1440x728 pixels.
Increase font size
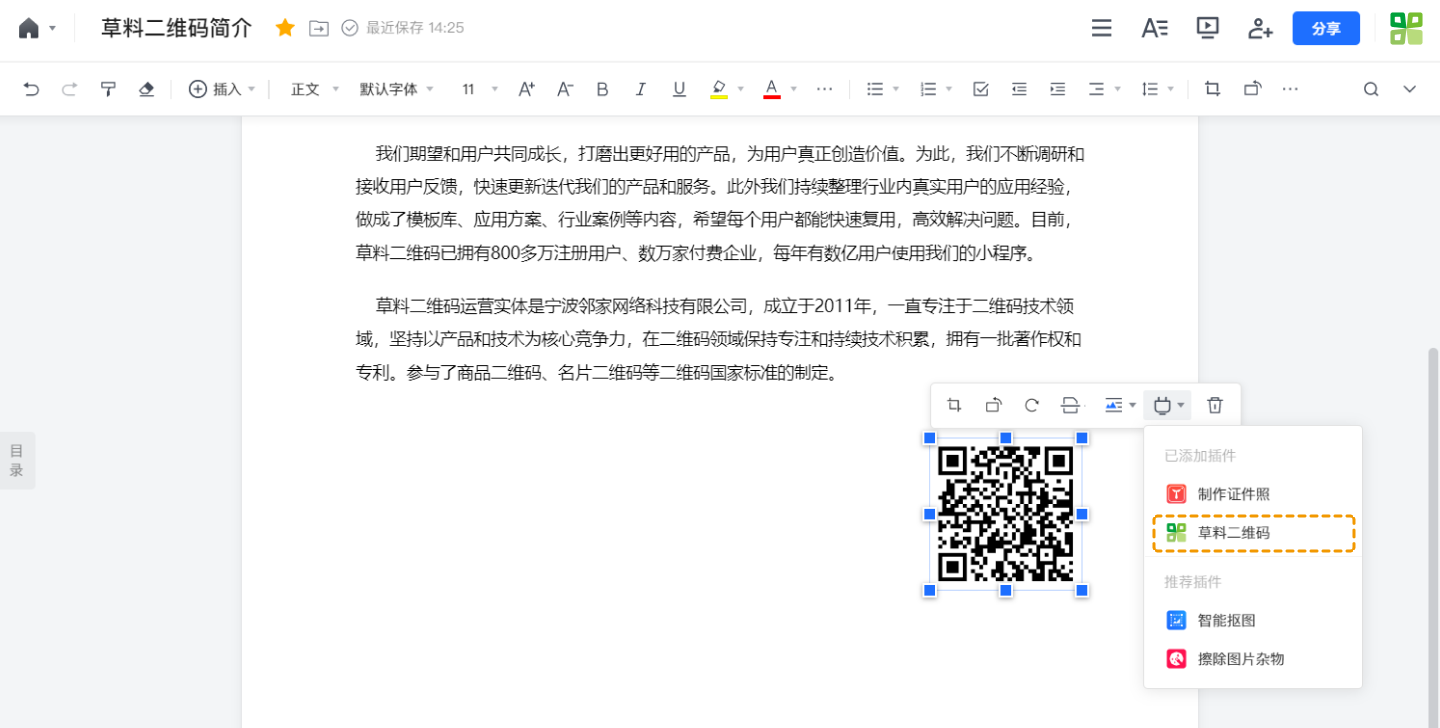(526, 89)
